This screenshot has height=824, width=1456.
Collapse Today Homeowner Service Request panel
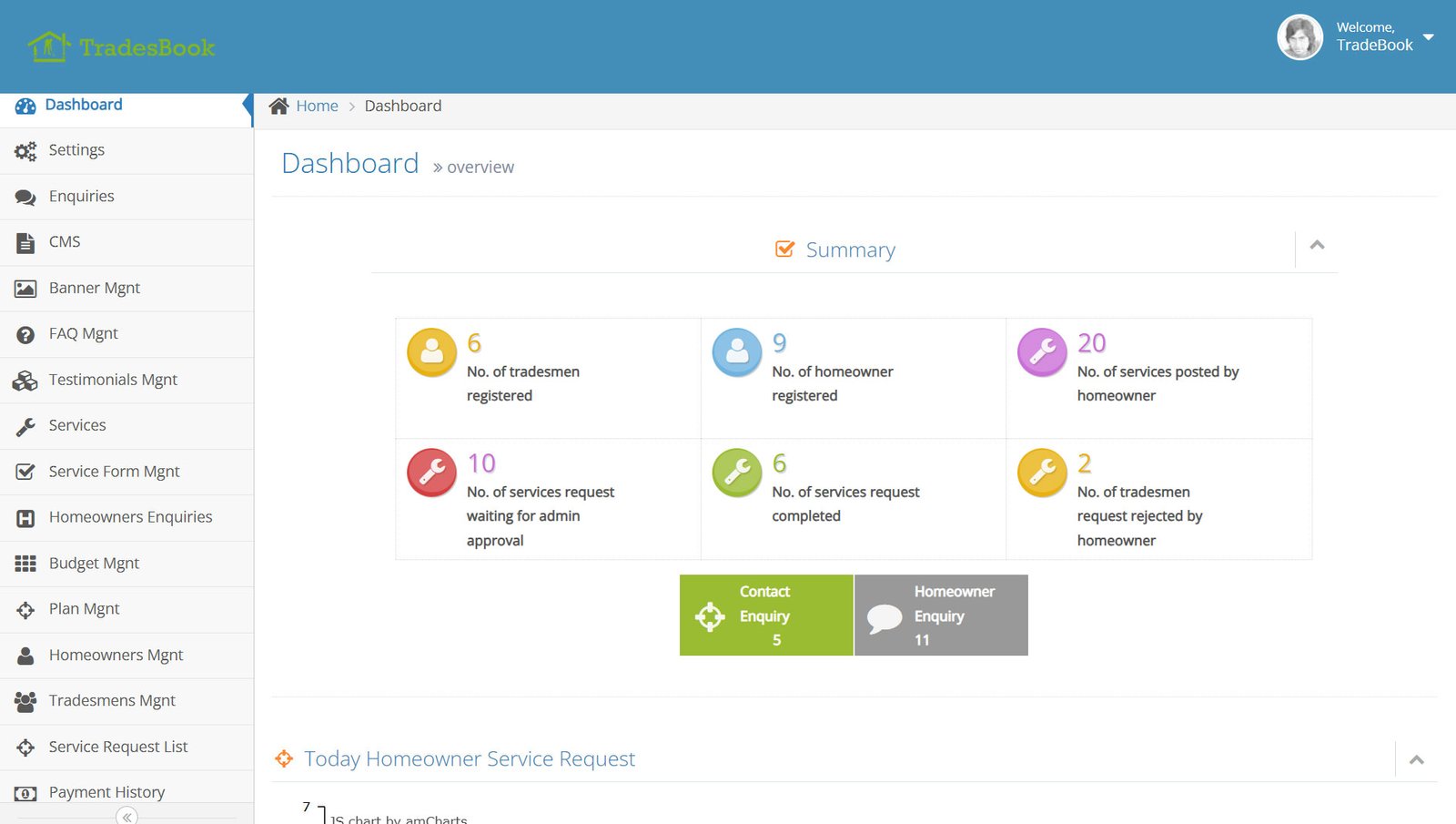pos(1417,760)
